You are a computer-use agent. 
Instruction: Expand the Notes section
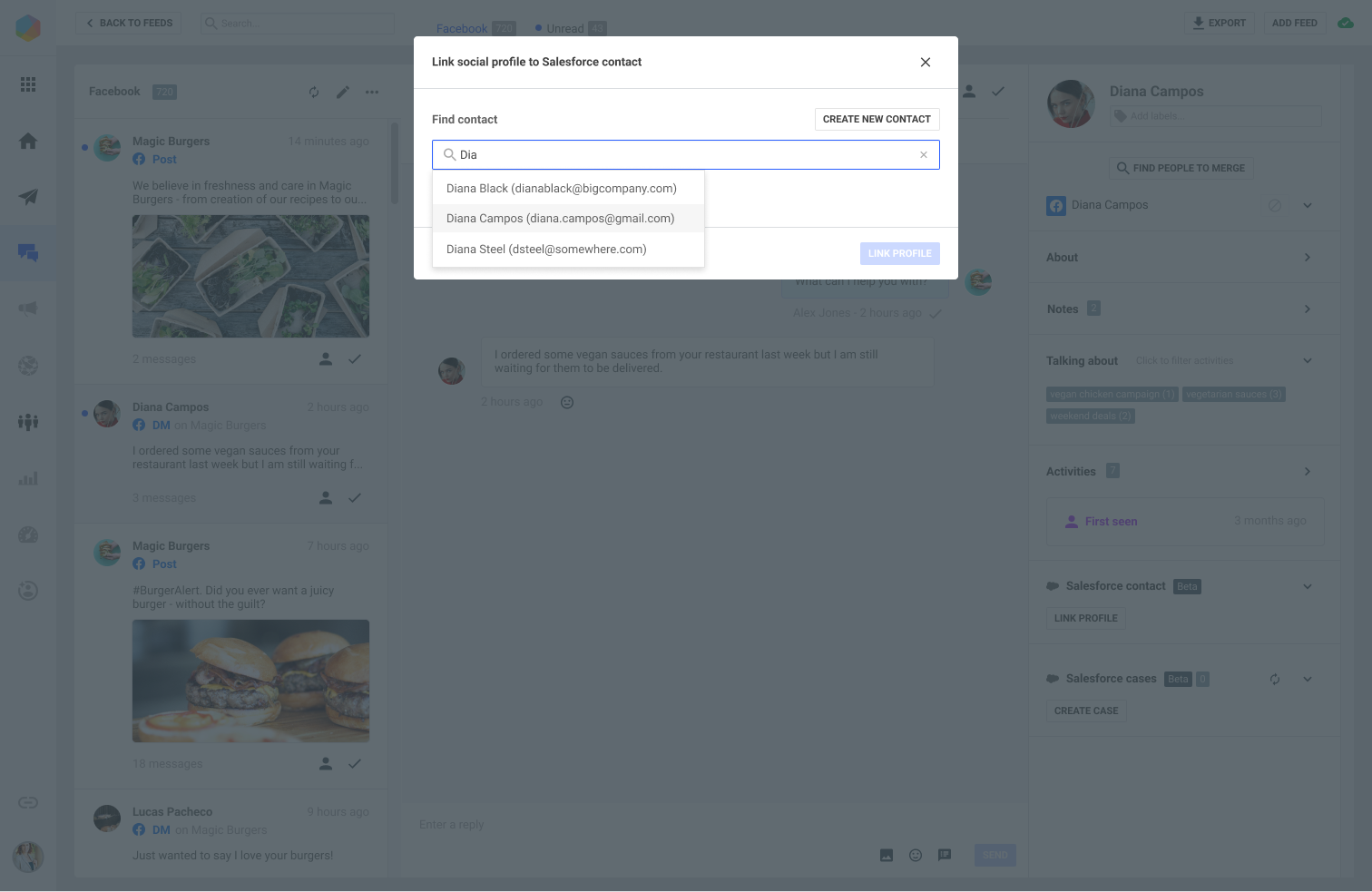tap(1308, 309)
